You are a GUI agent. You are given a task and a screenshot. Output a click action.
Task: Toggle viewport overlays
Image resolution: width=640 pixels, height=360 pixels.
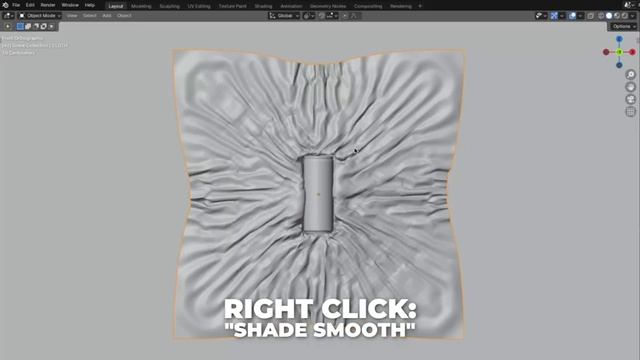click(573, 16)
